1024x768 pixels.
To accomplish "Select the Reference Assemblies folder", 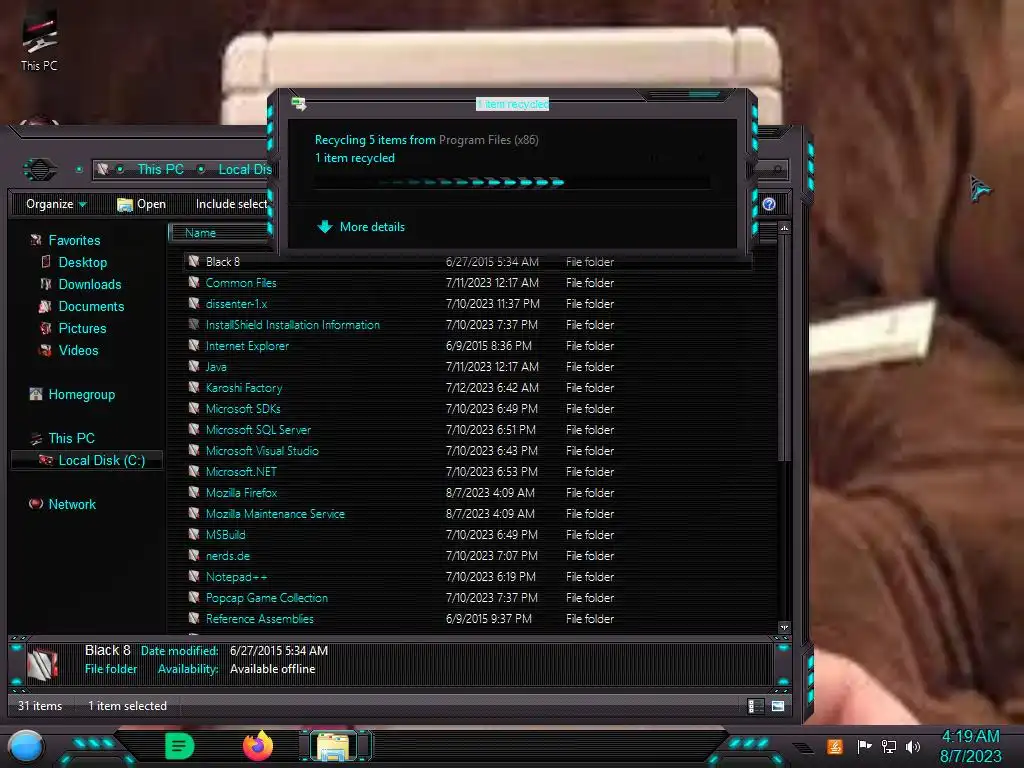I will 259,618.
